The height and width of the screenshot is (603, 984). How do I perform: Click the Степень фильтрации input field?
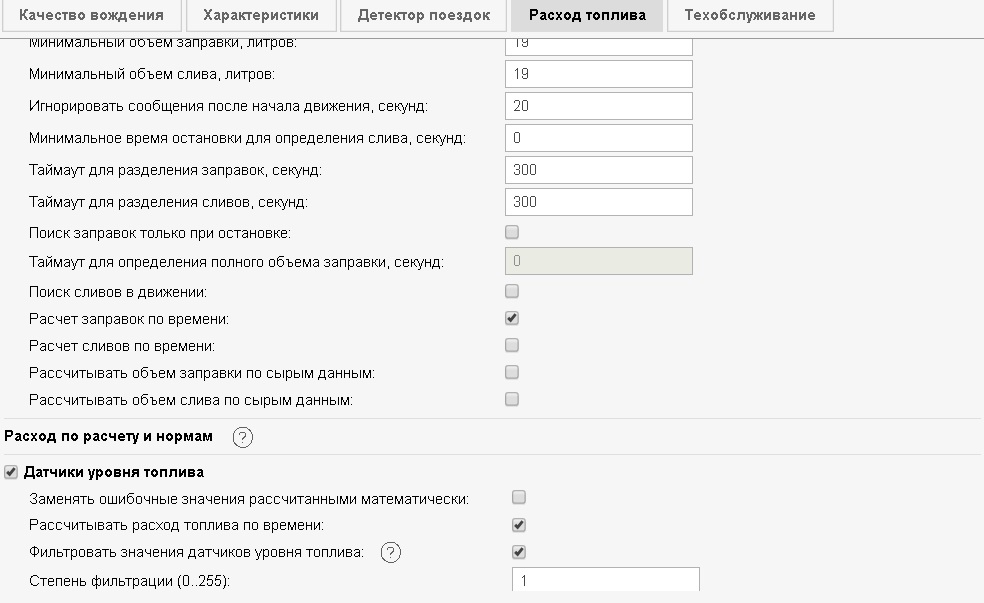[x=604, y=580]
